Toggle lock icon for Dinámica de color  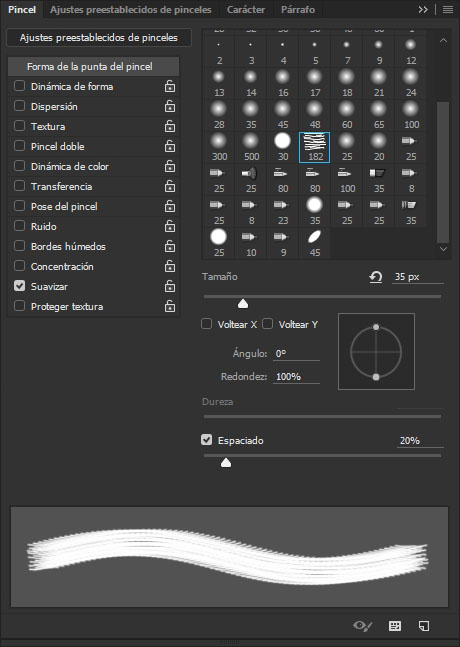[170, 166]
